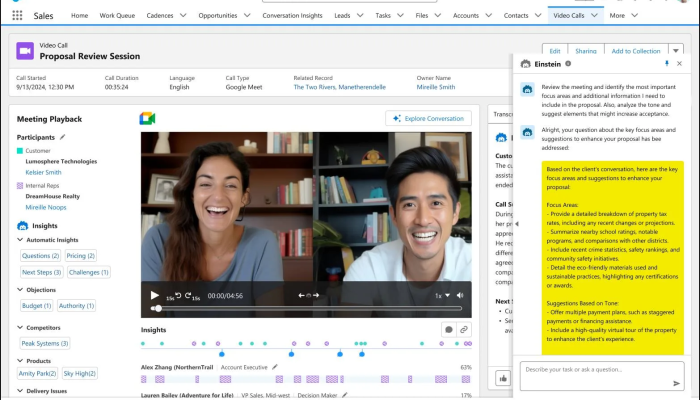Click the Explore Conversation button
700x400 pixels.
coord(429,118)
